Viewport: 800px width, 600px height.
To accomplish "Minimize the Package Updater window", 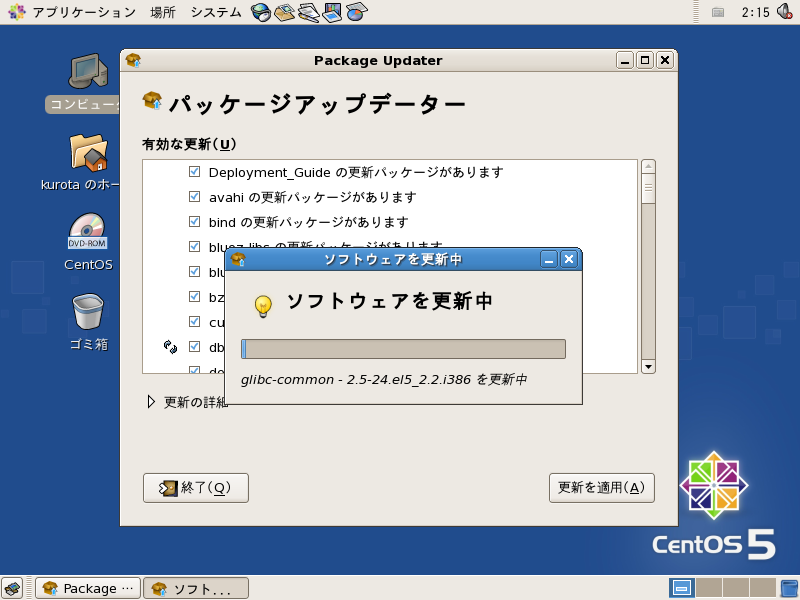I will 625,61.
